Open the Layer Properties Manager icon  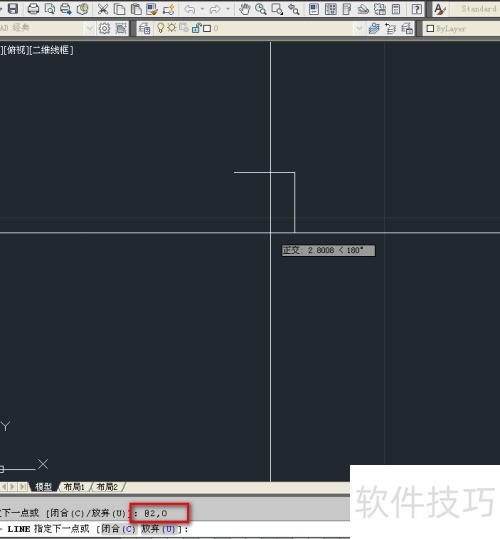144,28
